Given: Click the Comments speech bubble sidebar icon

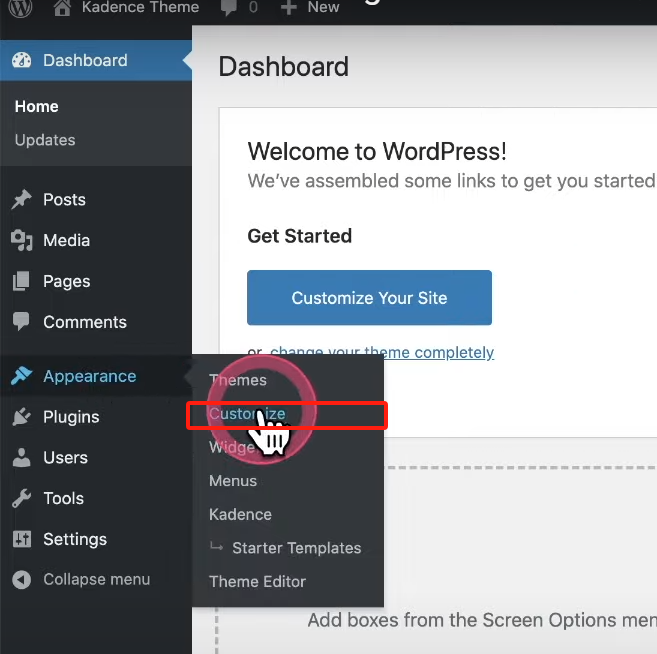Looking at the screenshot, I should pyautogui.click(x=21, y=321).
